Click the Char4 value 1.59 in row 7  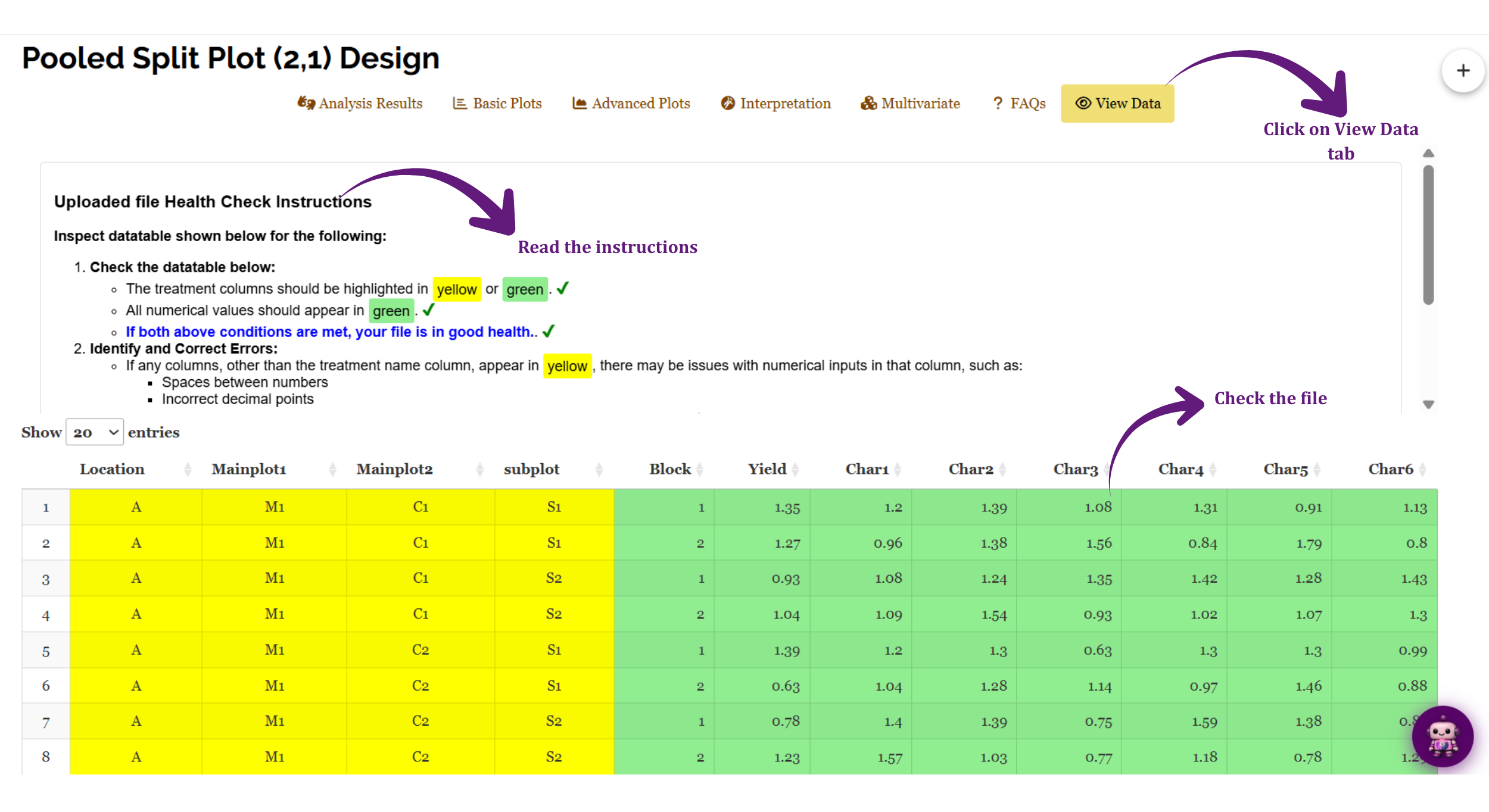(x=1204, y=722)
